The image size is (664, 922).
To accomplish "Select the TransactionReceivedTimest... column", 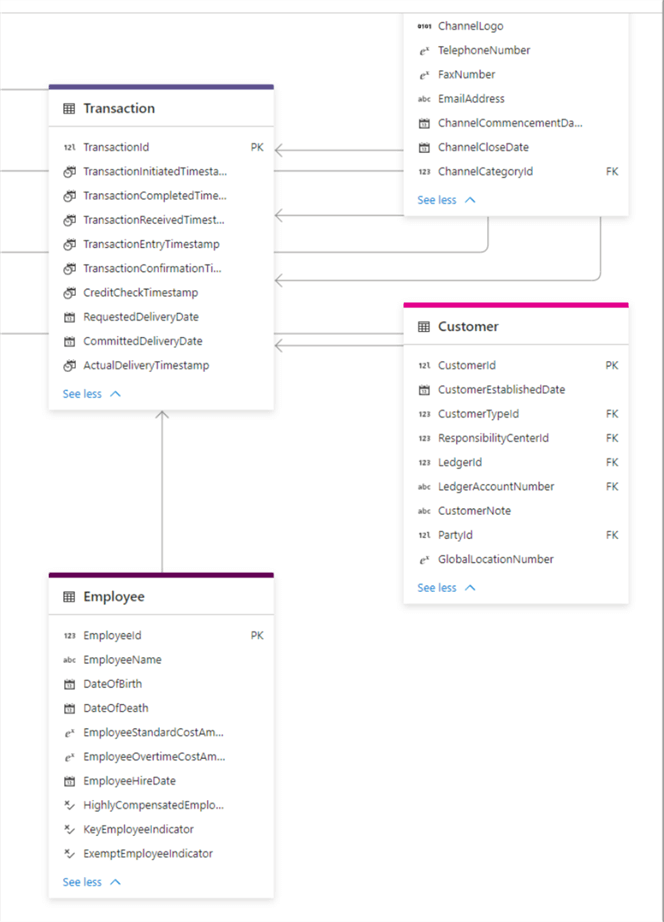I will [x=161, y=220].
